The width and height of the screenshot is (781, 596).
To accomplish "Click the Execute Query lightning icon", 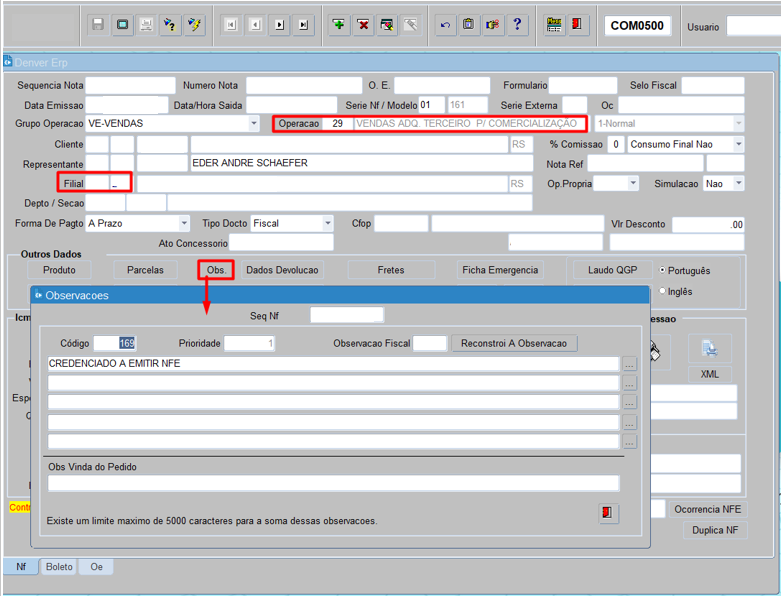I will pyautogui.click(x=194, y=24).
